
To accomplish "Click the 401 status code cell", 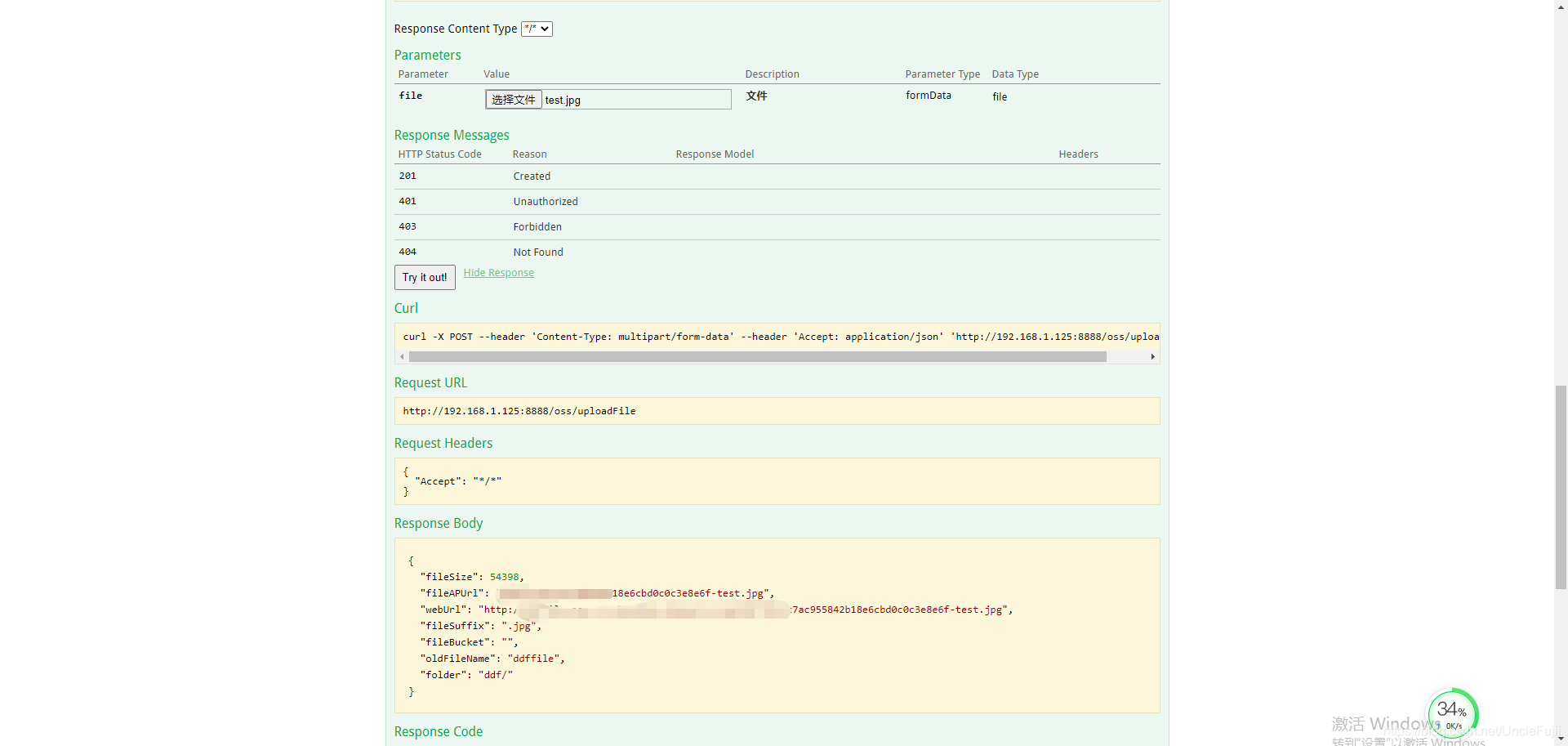I will coord(408,201).
